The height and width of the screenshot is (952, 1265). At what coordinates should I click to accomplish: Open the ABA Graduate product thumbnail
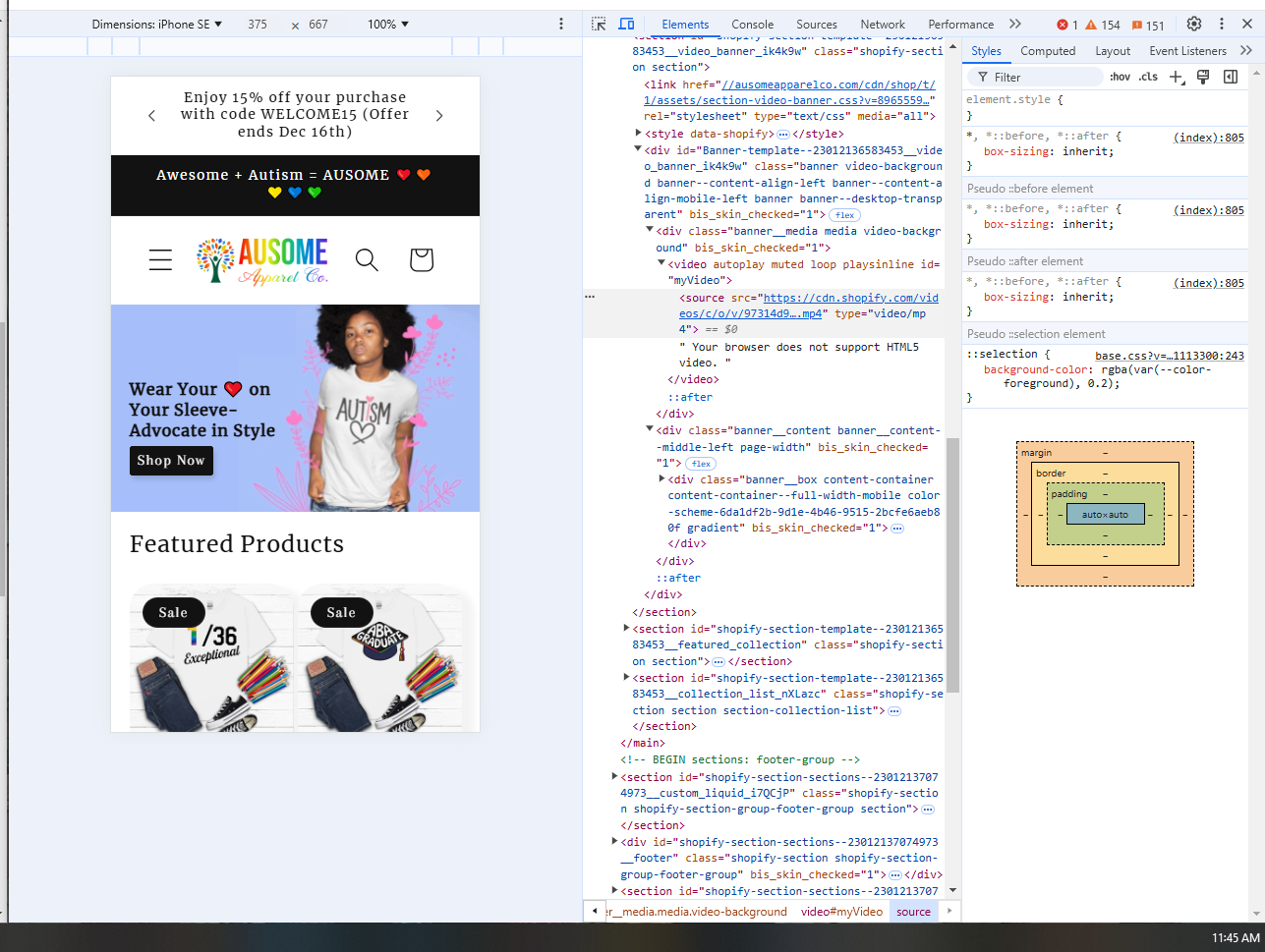pos(378,658)
